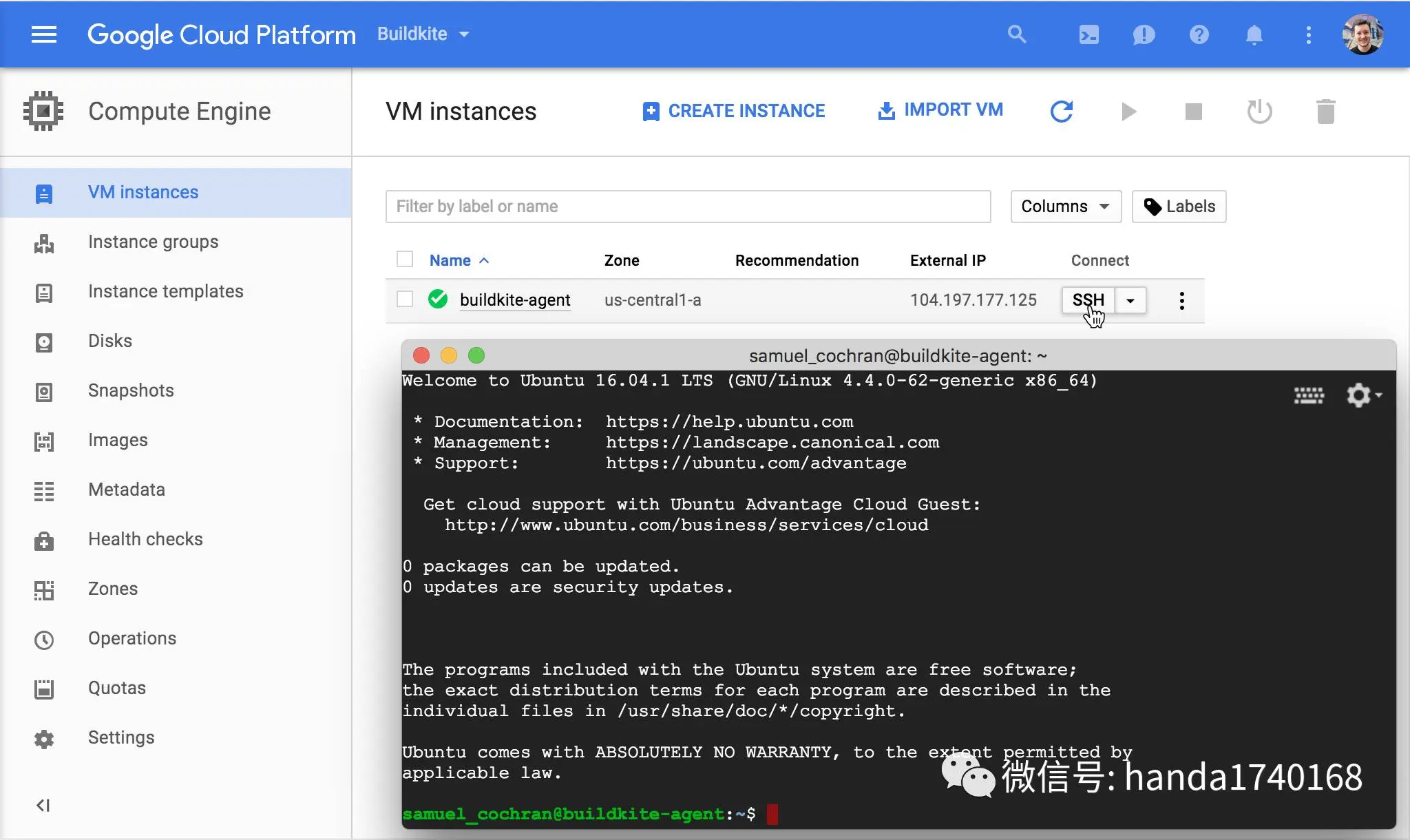Image resolution: width=1410 pixels, height=840 pixels.
Task: Select Instance groups in sidebar
Action: (153, 242)
